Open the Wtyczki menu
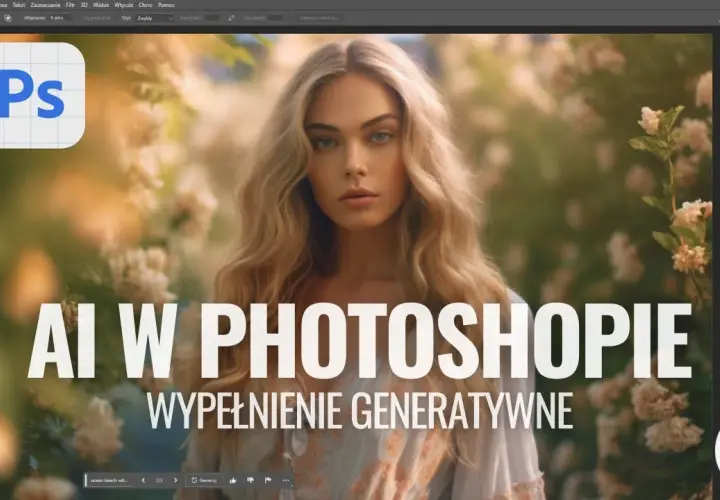 coord(124,5)
